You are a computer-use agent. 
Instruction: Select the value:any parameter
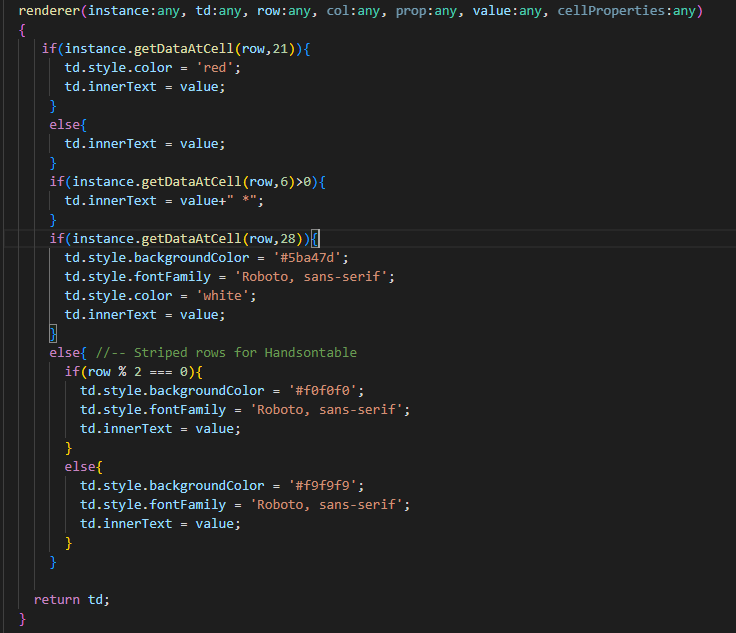pyautogui.click(x=507, y=10)
